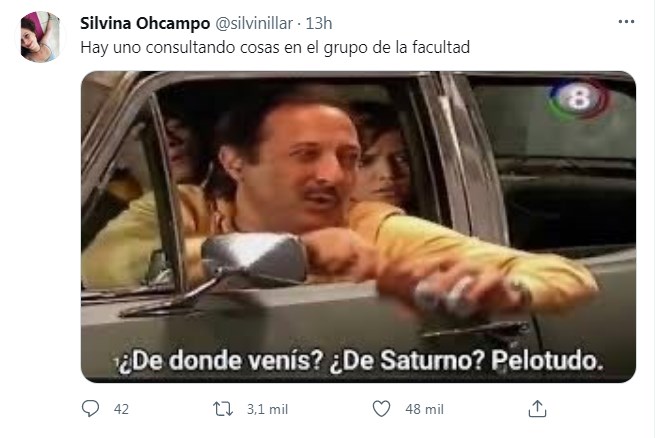Open Silvina Ohcampo's profile avatar picture
655x438 pixels.
40,37
